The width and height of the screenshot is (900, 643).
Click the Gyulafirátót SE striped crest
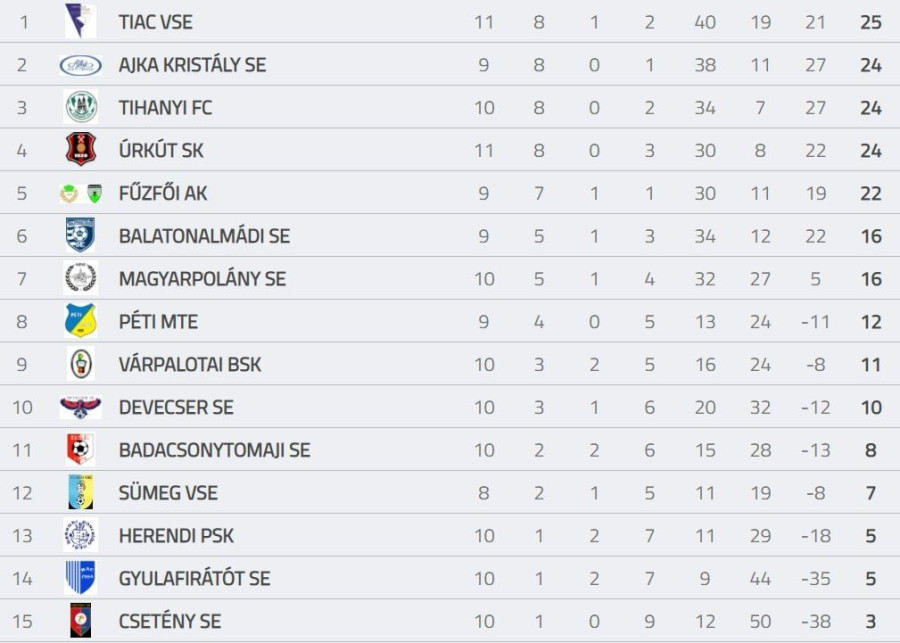80,578
